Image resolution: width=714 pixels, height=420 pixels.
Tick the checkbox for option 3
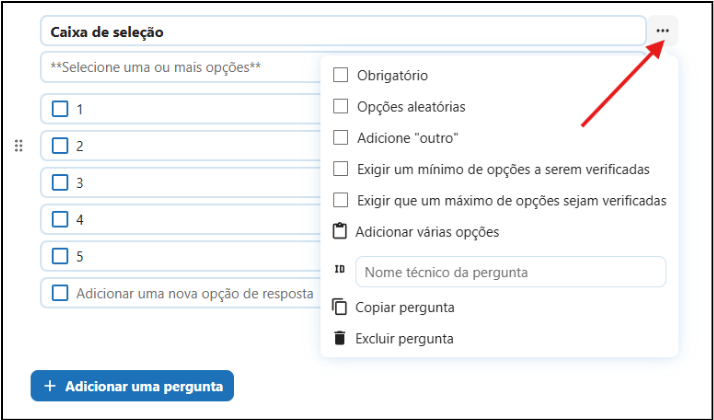[x=60, y=183]
